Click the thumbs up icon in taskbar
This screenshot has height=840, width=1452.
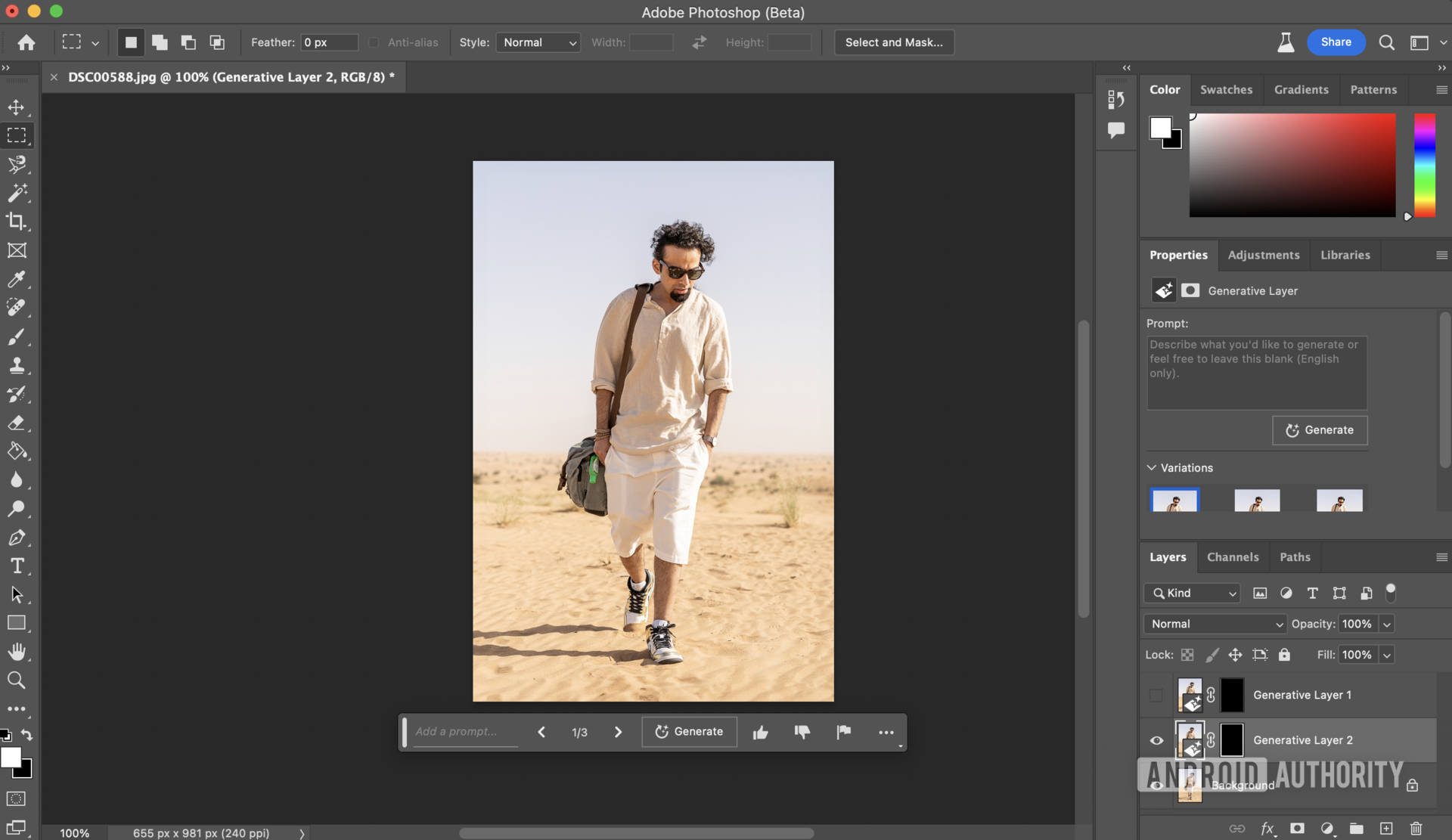coord(760,732)
